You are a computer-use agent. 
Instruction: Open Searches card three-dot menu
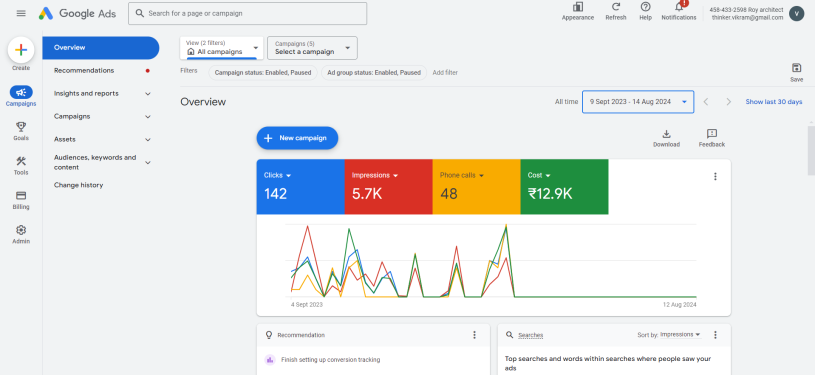pyautogui.click(x=715, y=335)
